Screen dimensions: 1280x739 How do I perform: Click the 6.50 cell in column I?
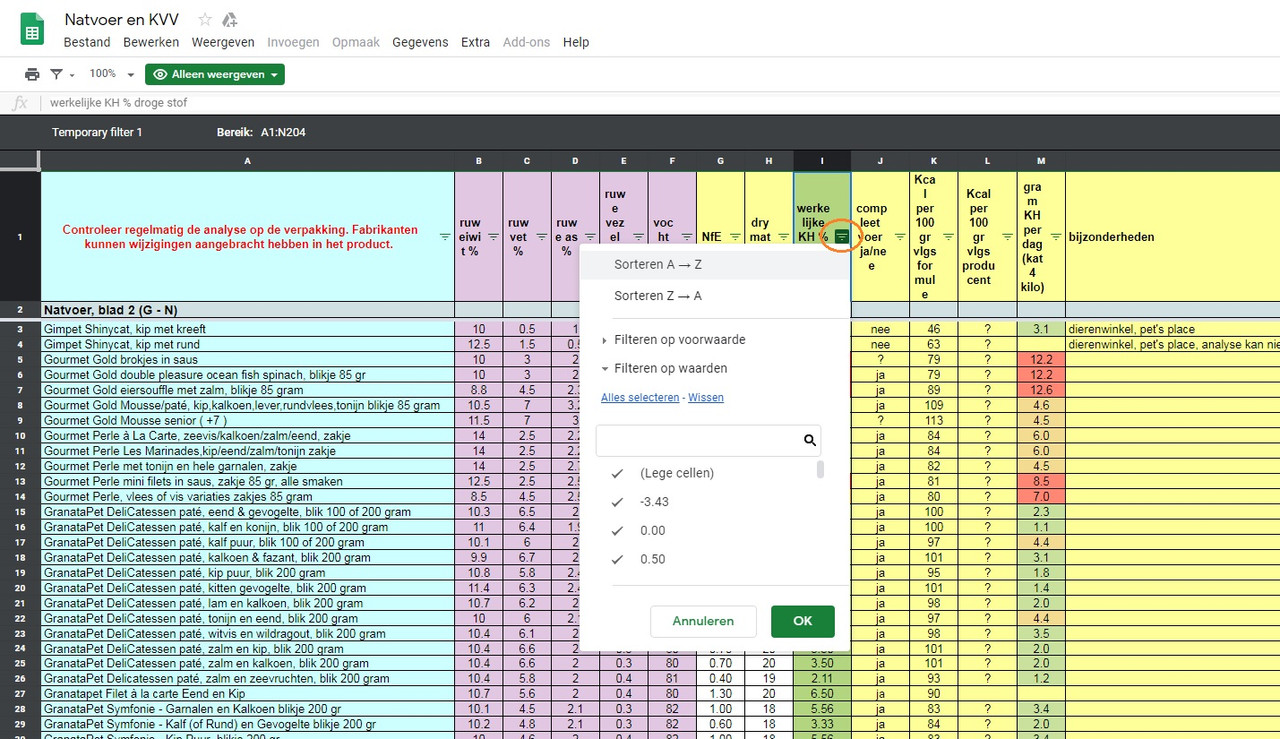[x=822, y=694]
